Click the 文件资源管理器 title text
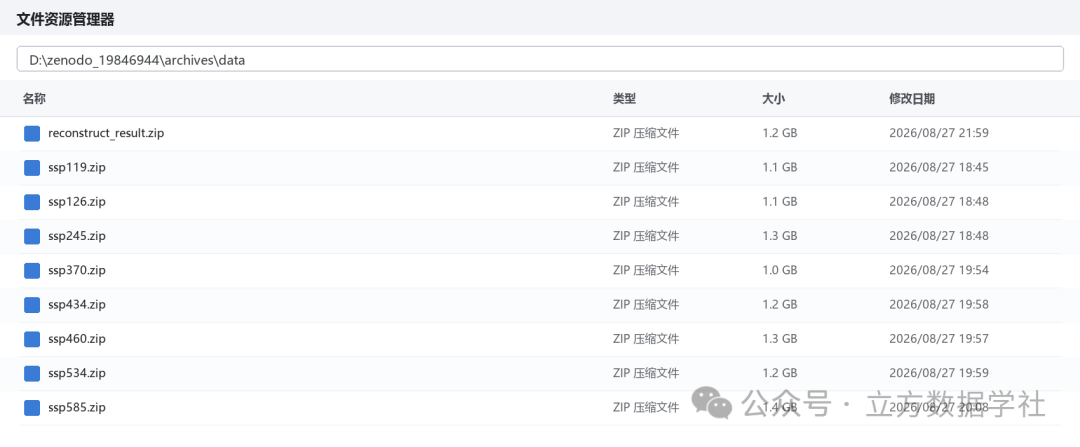Viewport: 1080px width, 447px height. (x=65, y=20)
